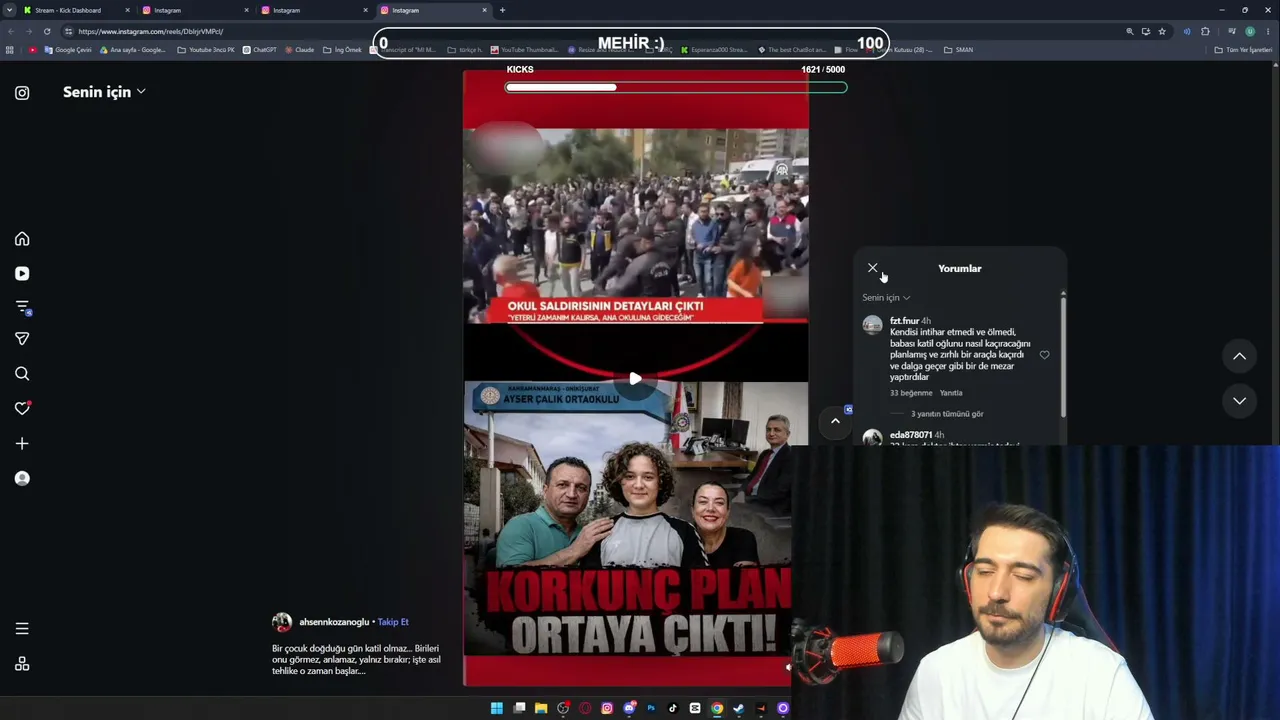This screenshot has height=720, width=1280.
Task: Open OBS Studio from the taskbar
Action: [563, 708]
